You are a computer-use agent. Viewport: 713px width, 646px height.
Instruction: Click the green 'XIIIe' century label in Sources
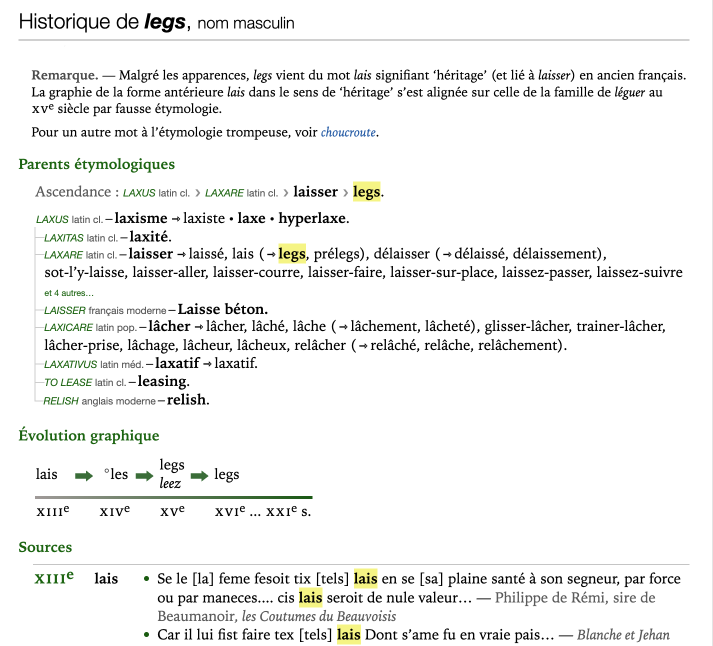coord(54,578)
